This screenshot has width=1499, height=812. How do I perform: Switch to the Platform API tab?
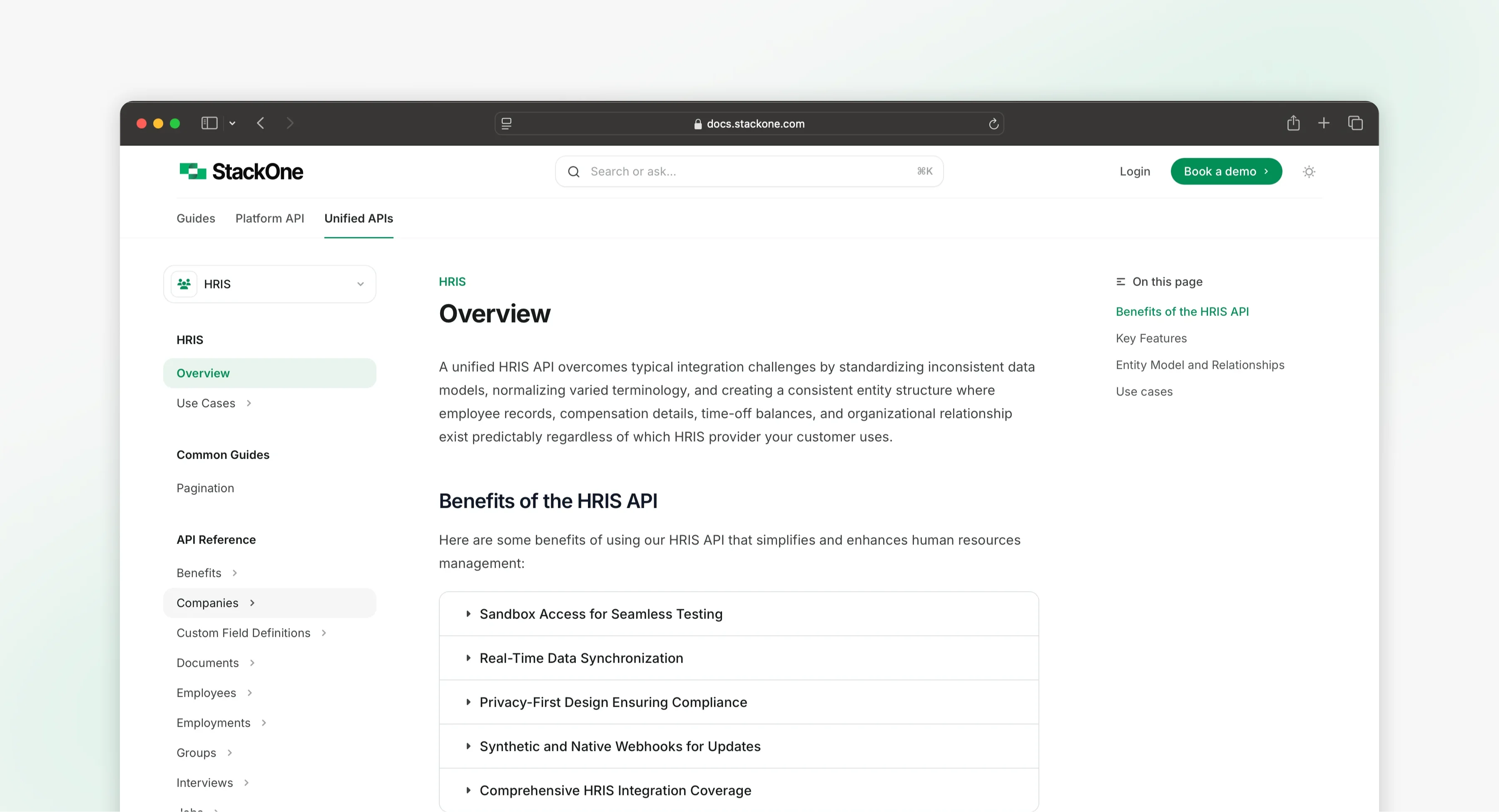[270, 218]
